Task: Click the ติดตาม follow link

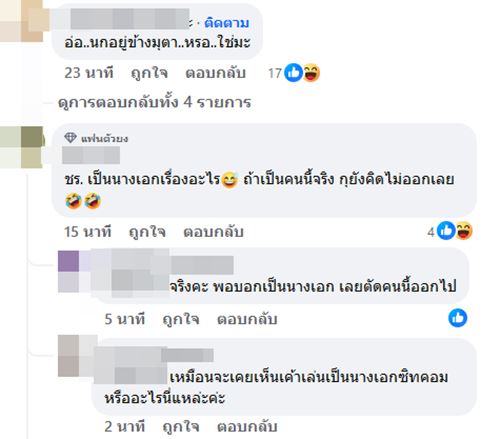Action: tap(227, 23)
